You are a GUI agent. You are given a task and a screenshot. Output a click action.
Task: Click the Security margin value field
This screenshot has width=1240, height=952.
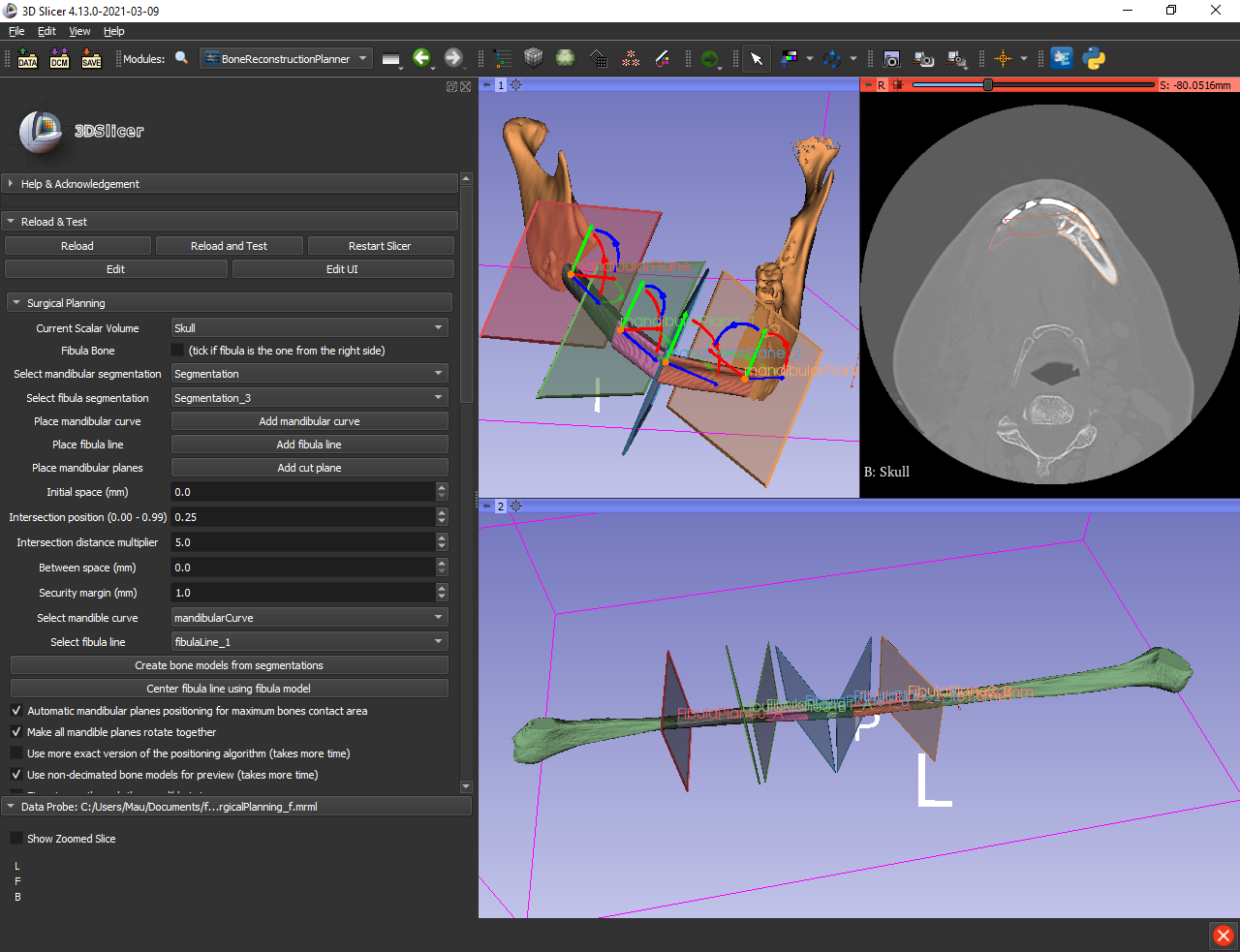click(x=302, y=593)
